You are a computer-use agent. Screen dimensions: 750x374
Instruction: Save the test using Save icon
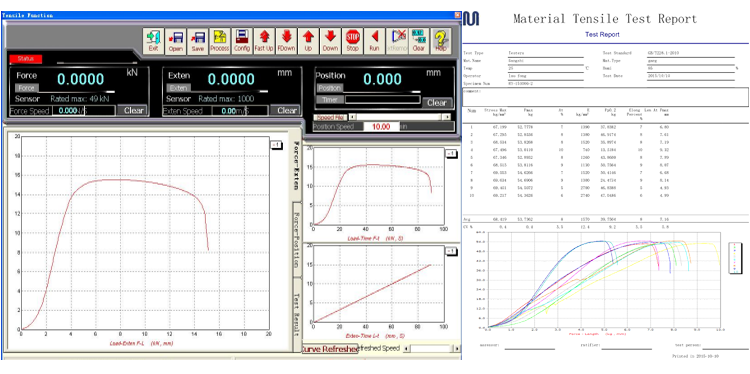tap(198, 41)
